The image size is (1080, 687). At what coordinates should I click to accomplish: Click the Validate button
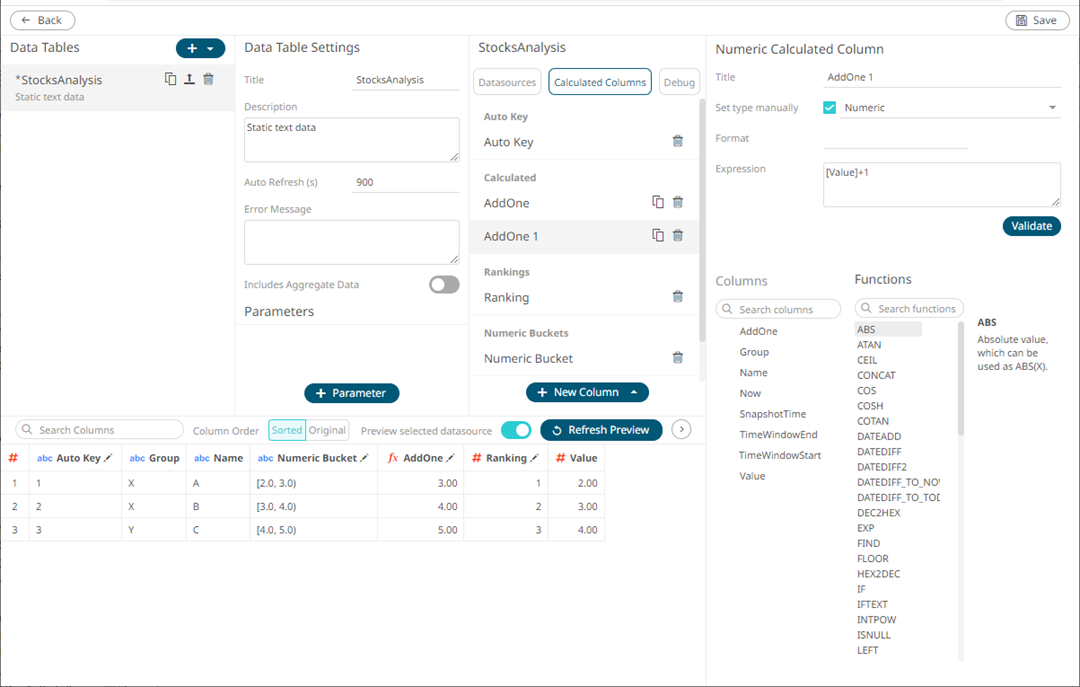[1031, 226]
